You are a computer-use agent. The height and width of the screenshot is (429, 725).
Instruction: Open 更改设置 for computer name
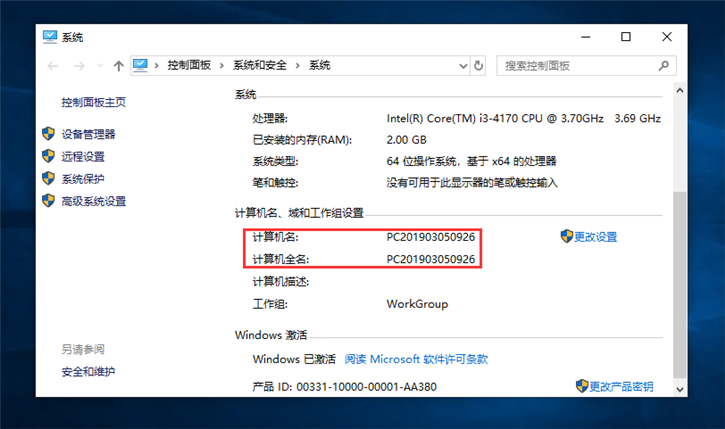click(594, 237)
